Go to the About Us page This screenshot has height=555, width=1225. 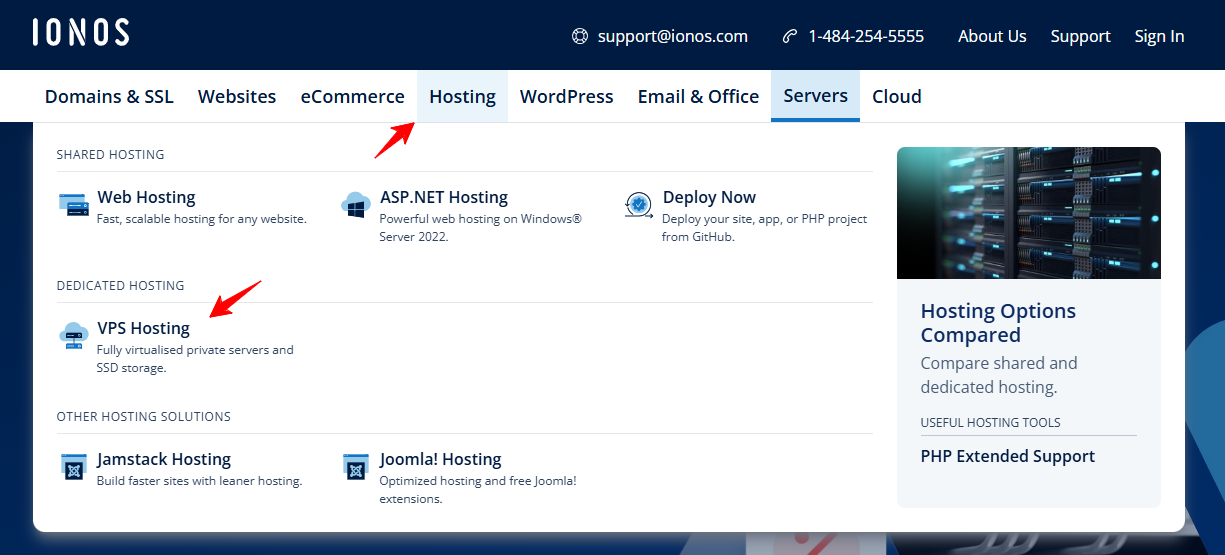click(x=992, y=36)
